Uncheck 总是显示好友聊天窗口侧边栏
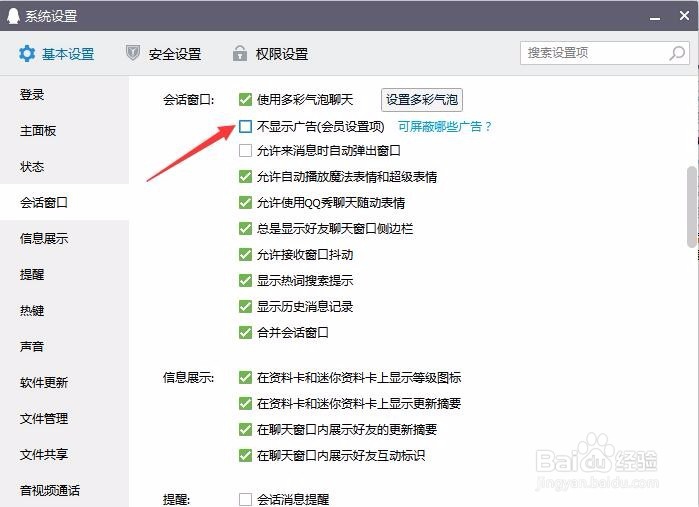This screenshot has width=699, height=507. click(245, 229)
